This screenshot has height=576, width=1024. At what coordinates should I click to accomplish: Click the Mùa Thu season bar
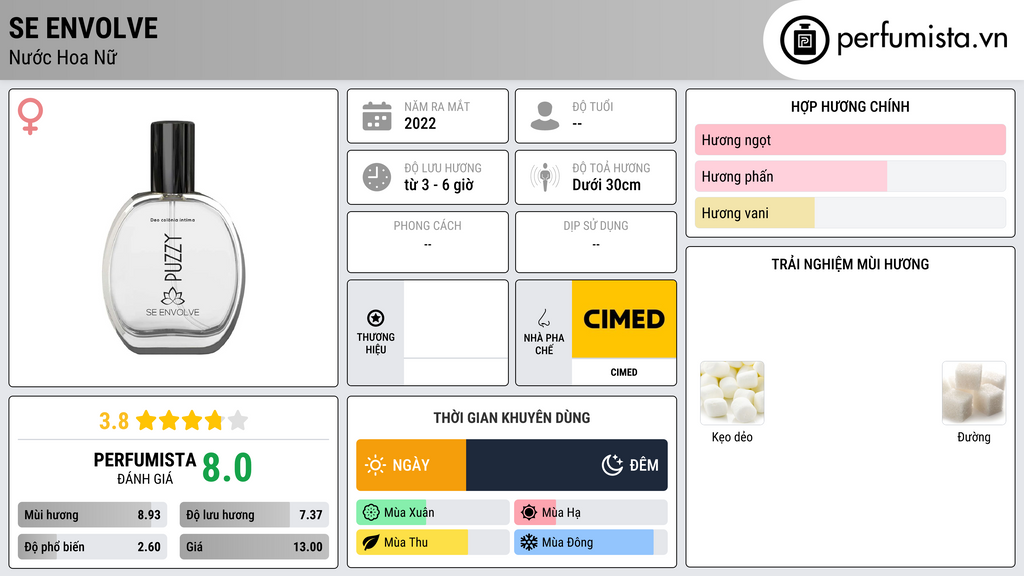432,542
